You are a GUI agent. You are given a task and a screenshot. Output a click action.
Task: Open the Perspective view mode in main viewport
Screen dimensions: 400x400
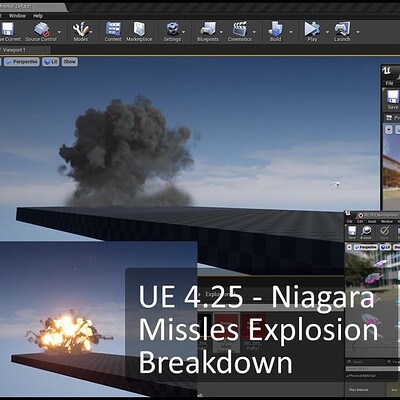click(22, 62)
